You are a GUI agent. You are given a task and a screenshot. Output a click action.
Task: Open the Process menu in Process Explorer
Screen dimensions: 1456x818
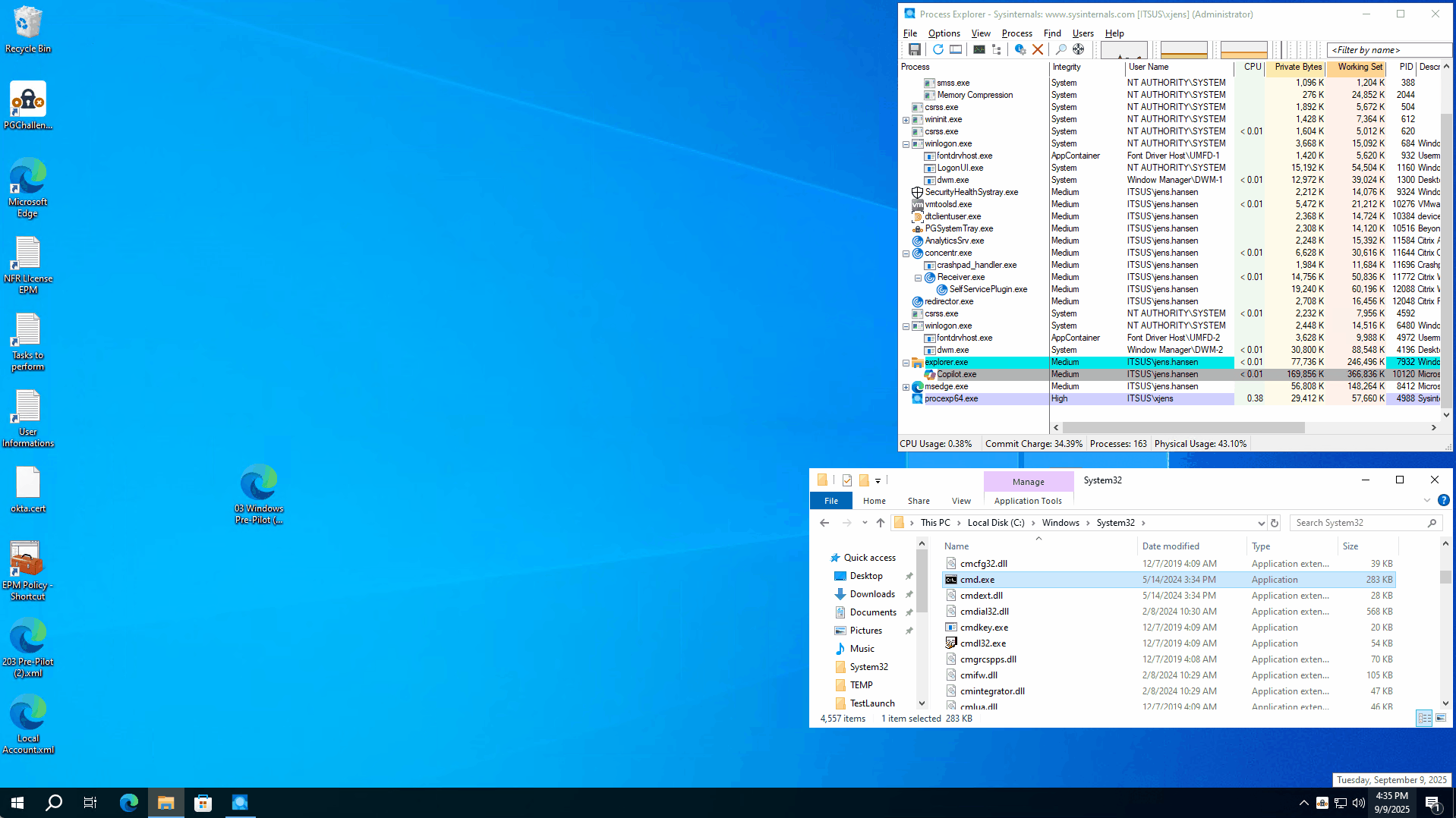(1016, 33)
